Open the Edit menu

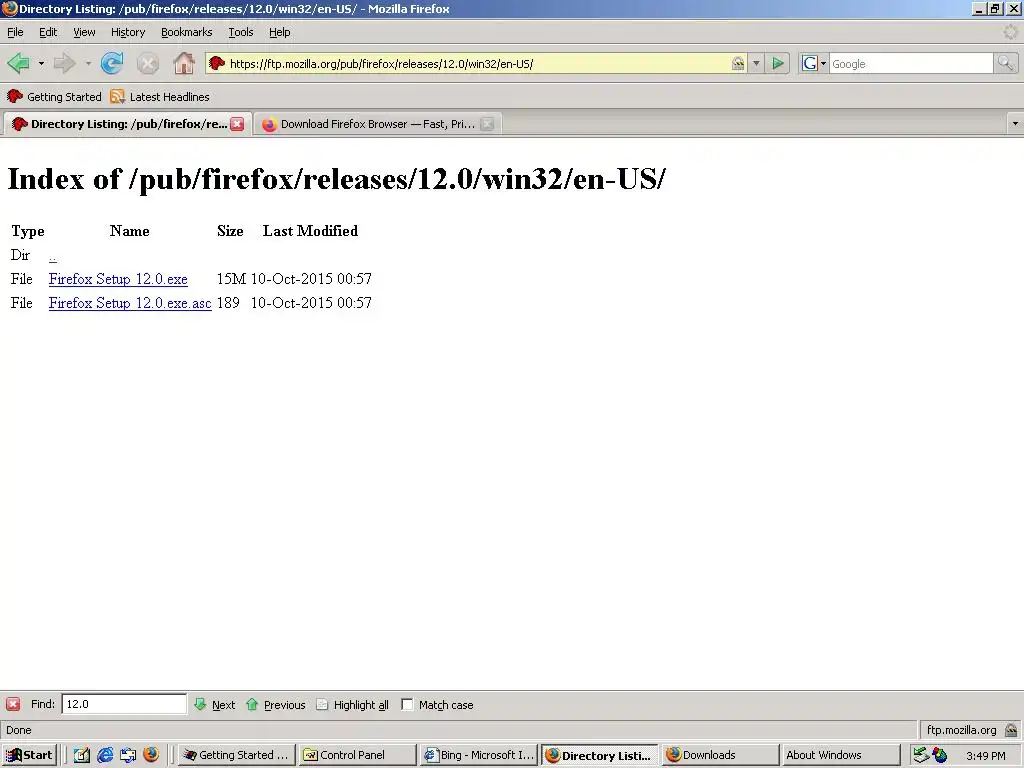click(48, 32)
